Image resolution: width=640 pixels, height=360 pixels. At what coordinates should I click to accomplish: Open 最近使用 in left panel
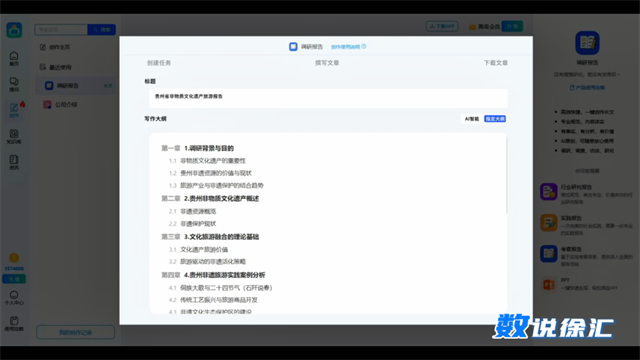(59, 67)
